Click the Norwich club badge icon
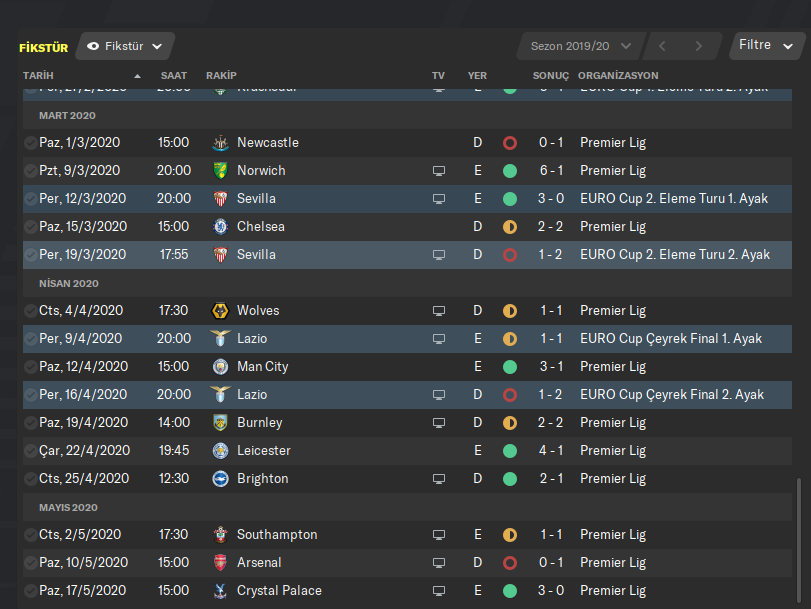Image resolution: width=811 pixels, height=609 pixels. [x=220, y=171]
